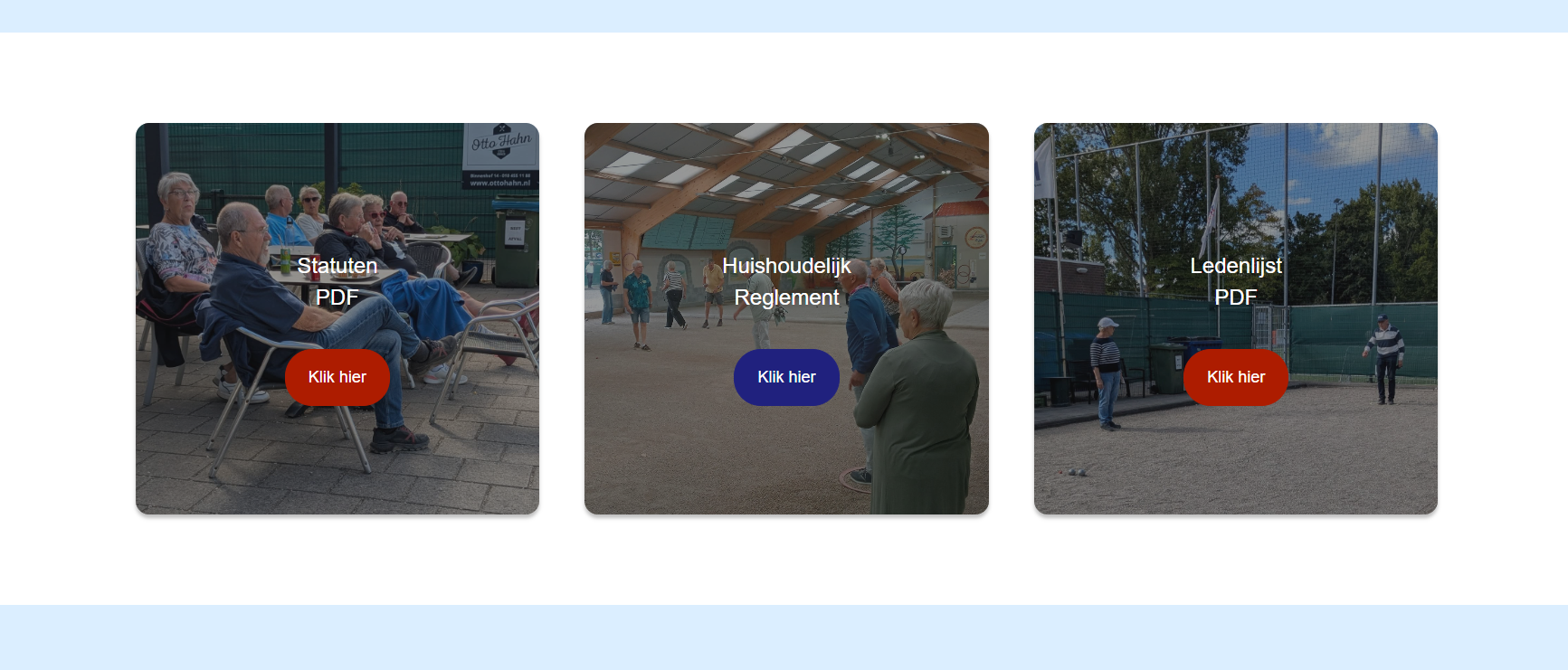Select the Ledenlijst PDF card title
1568x670 pixels.
(x=1236, y=281)
